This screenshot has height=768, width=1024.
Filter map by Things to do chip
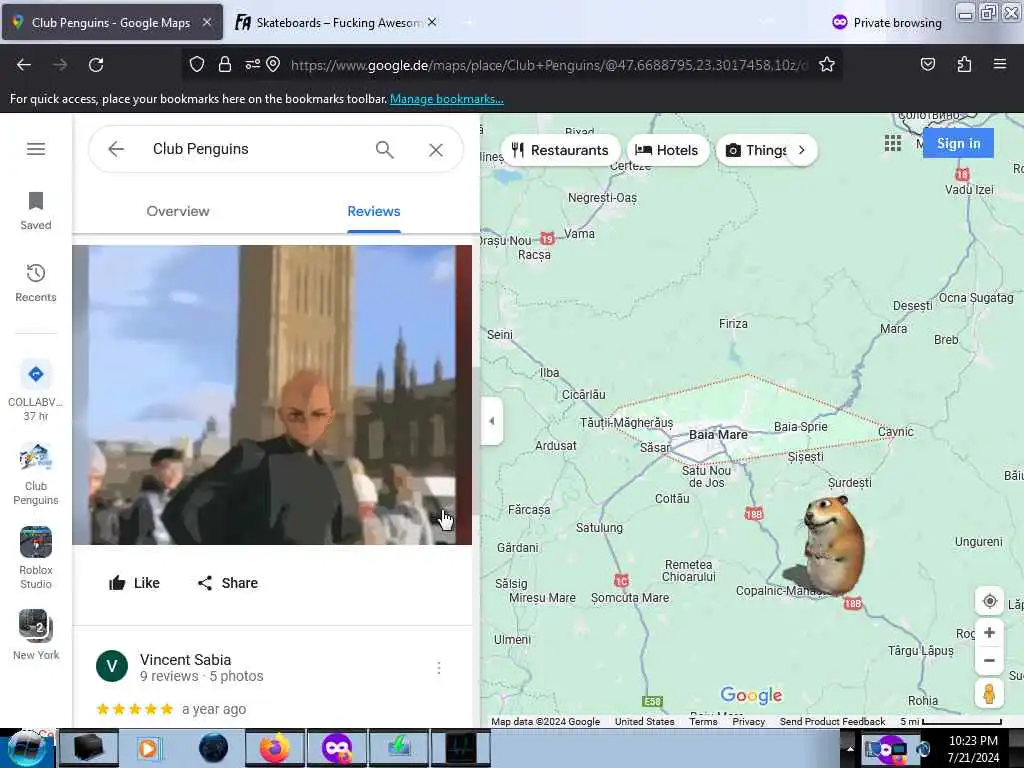[x=756, y=150]
